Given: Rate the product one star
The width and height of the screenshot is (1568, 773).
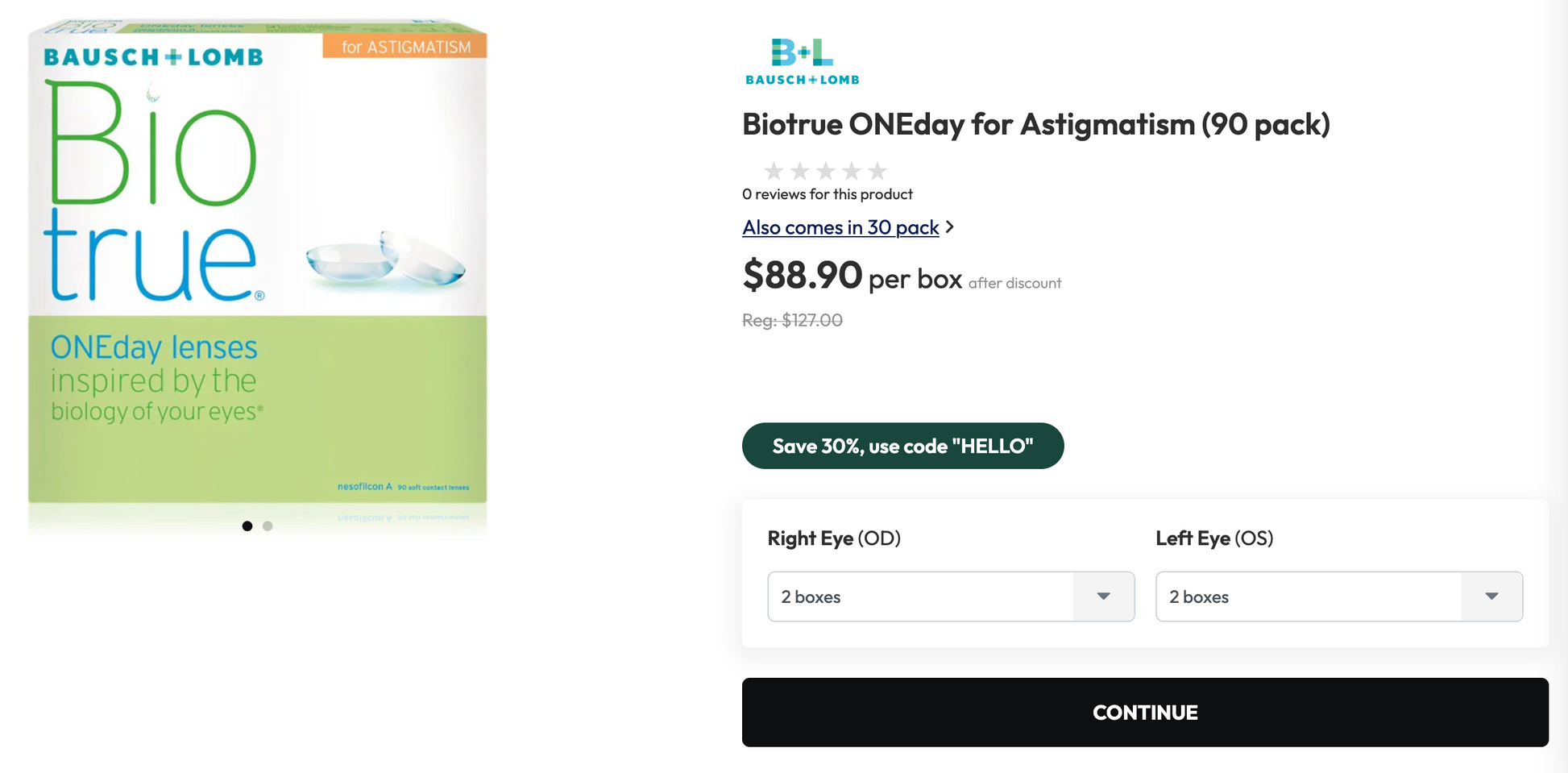Looking at the screenshot, I should tap(774, 171).
